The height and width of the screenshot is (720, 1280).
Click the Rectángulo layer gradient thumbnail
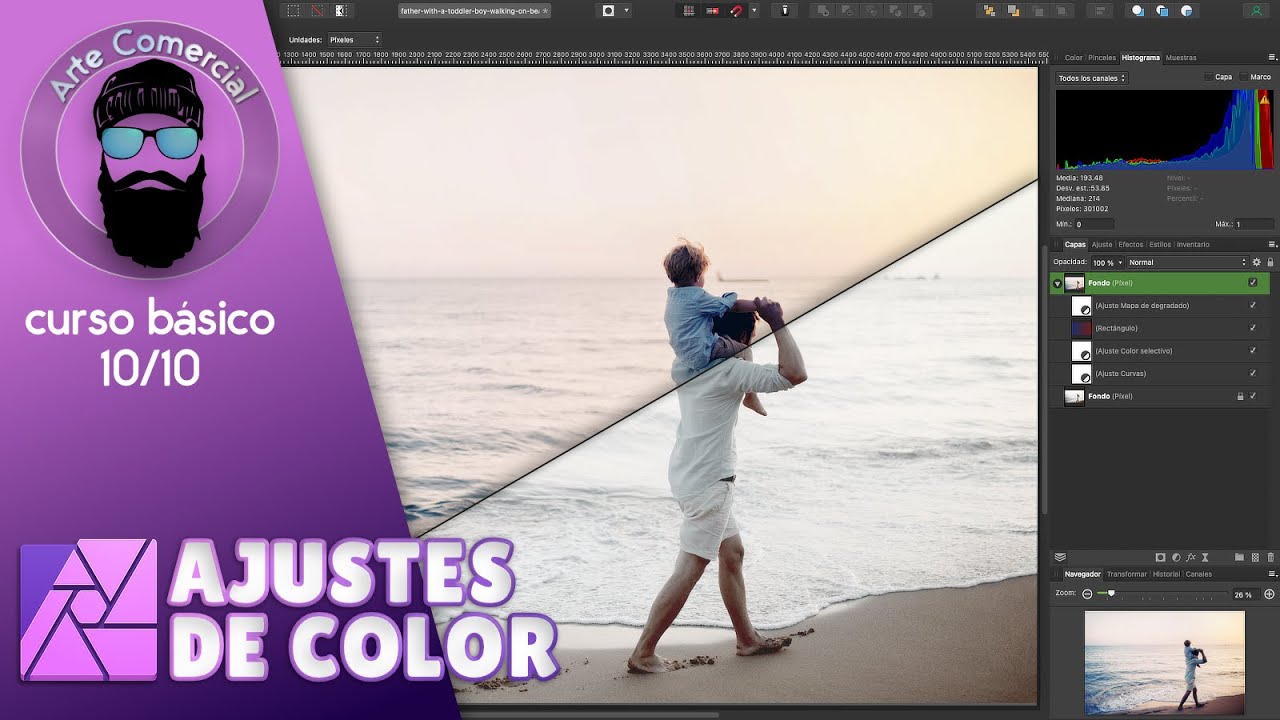1081,328
